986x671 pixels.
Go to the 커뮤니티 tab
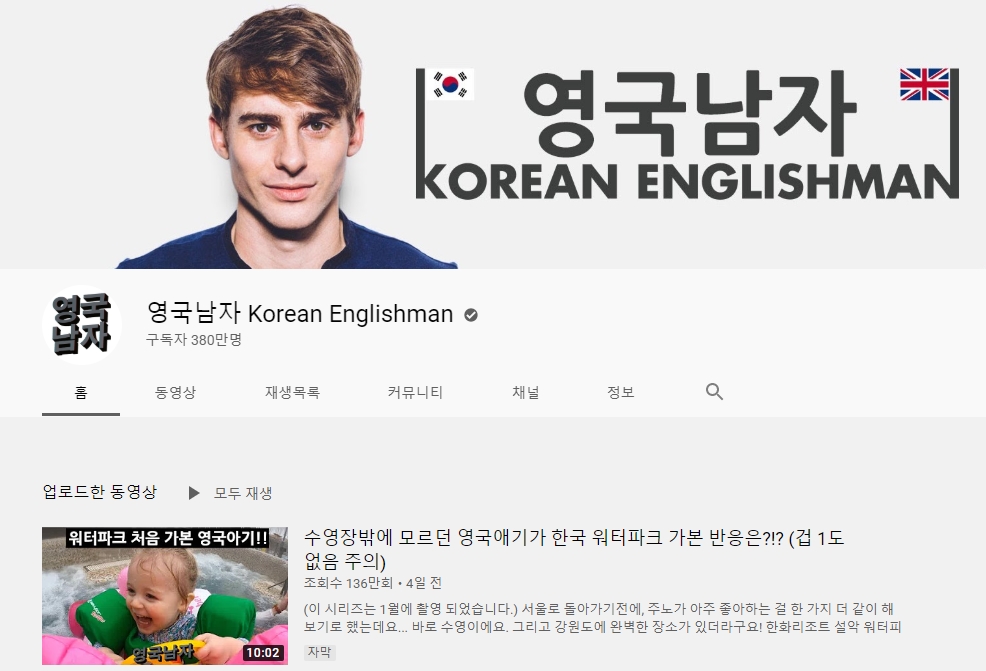(415, 392)
